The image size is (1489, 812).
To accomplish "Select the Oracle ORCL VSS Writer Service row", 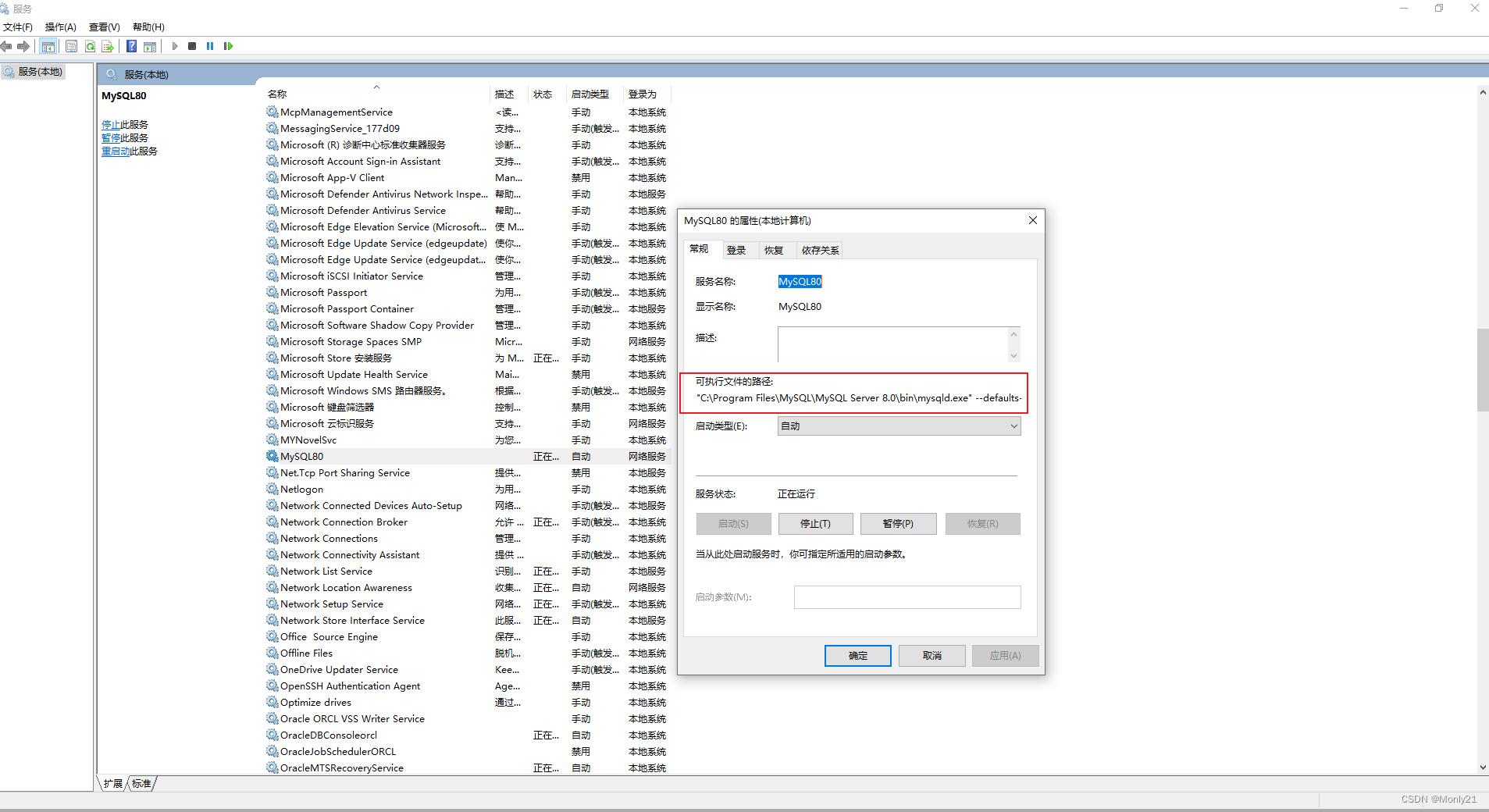I will pyautogui.click(x=467, y=718).
